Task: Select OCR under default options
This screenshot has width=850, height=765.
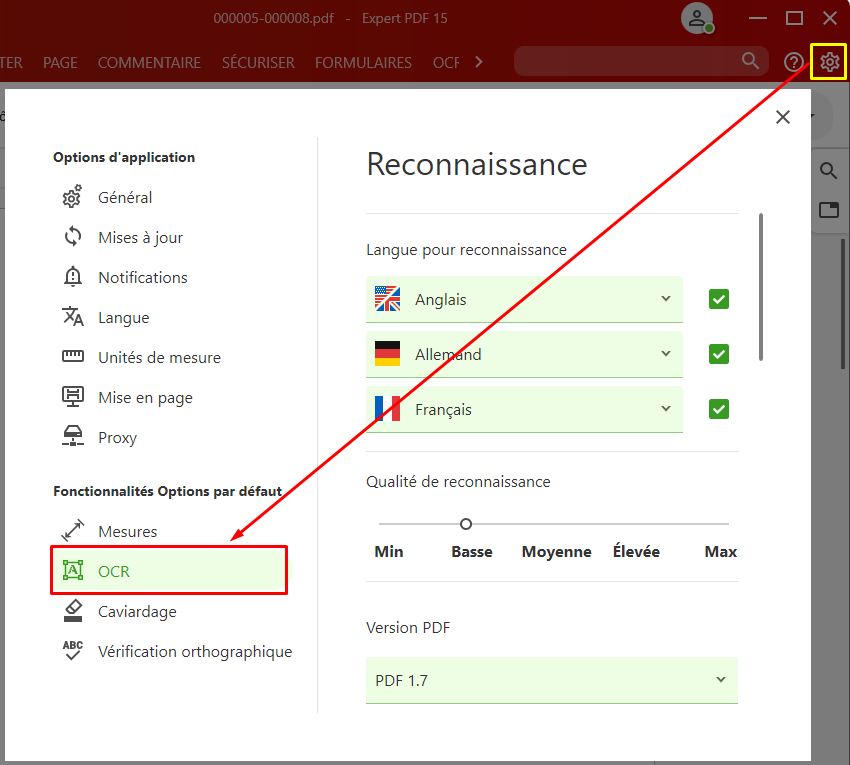Action: (x=169, y=571)
